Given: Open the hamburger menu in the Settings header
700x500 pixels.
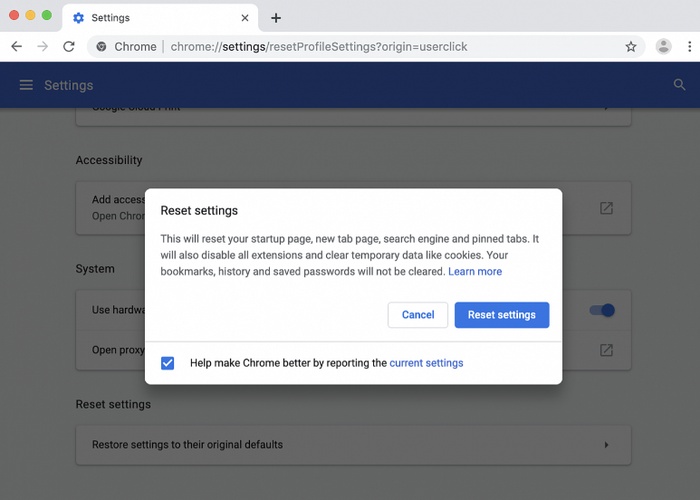Looking at the screenshot, I should click(x=26, y=85).
